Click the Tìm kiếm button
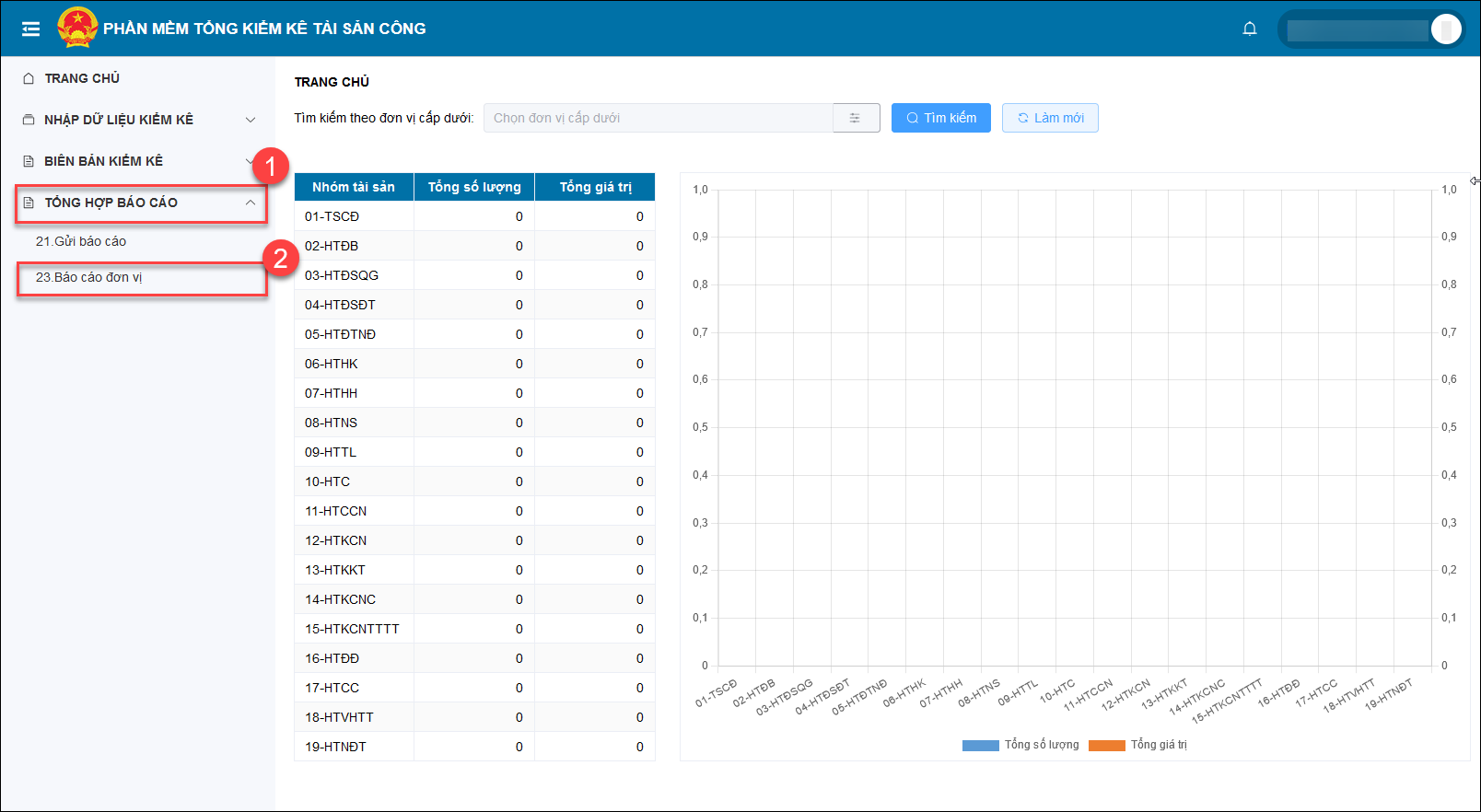This screenshot has height=812, width=1481. pos(940,118)
